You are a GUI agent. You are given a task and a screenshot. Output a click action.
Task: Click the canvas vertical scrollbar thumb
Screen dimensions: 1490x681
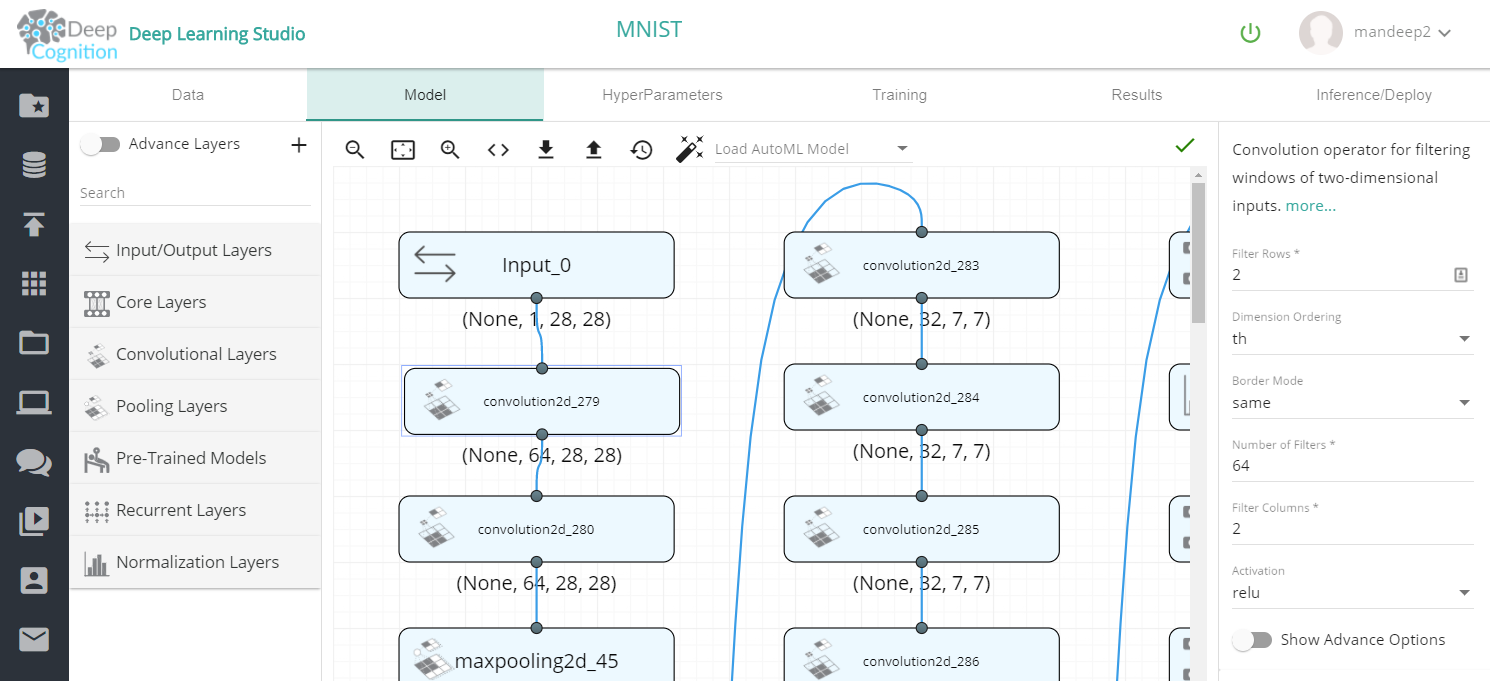1198,253
